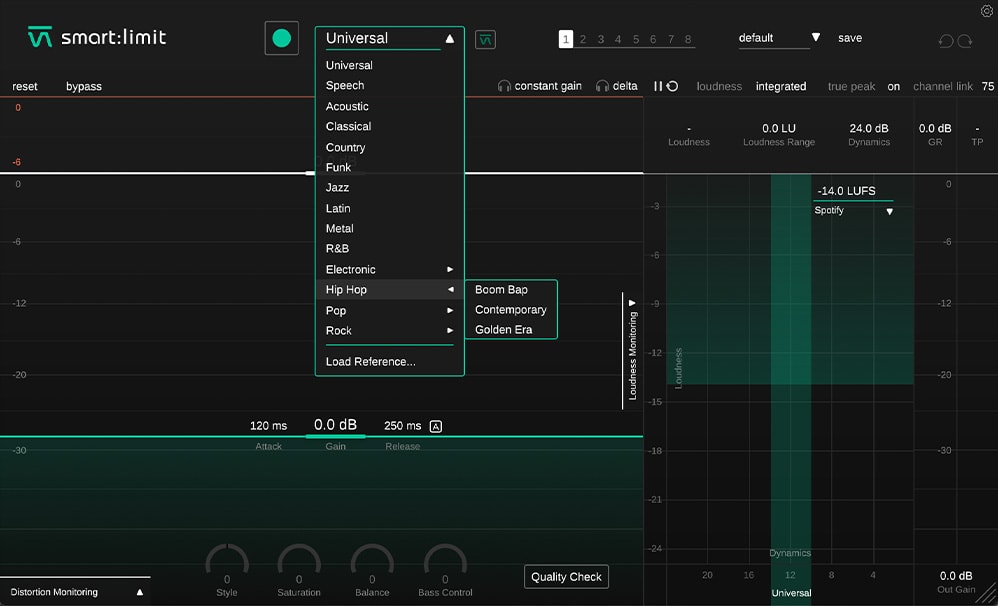
Task: Click the Saturation knob
Action: (299, 561)
